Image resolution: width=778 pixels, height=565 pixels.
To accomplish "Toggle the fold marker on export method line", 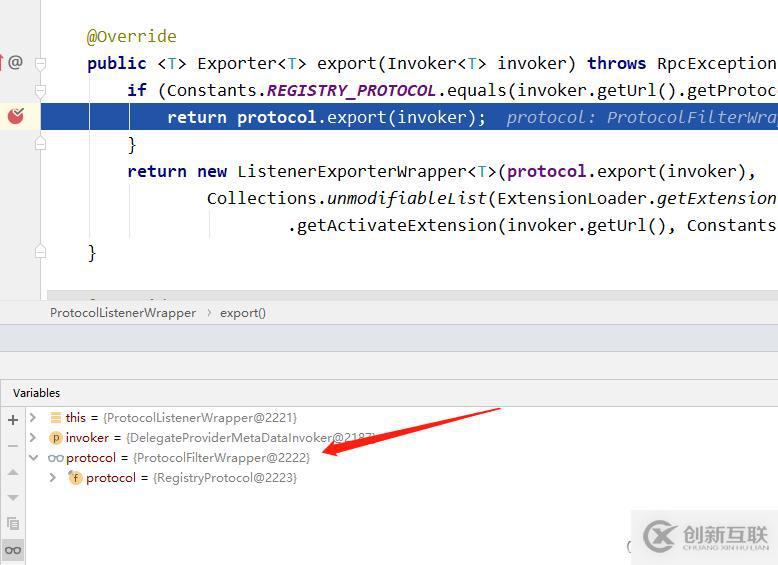I will [x=41, y=63].
